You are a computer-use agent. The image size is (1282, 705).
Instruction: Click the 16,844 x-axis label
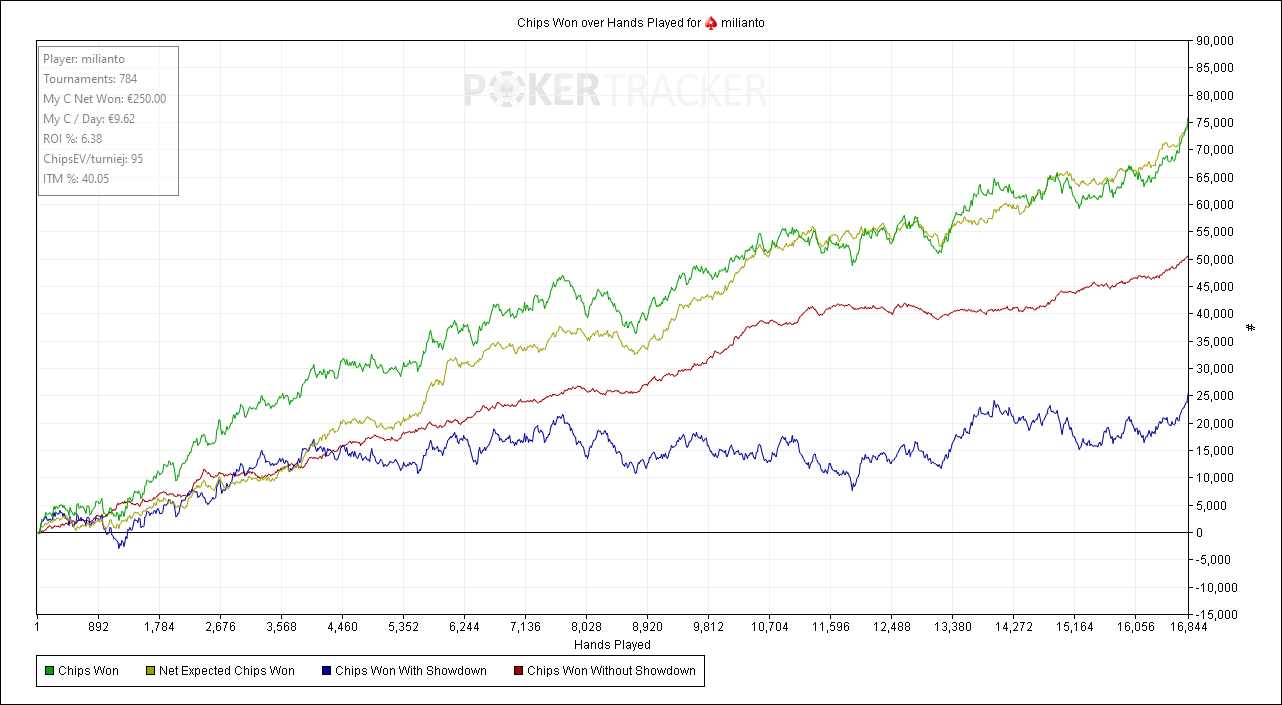1188,628
